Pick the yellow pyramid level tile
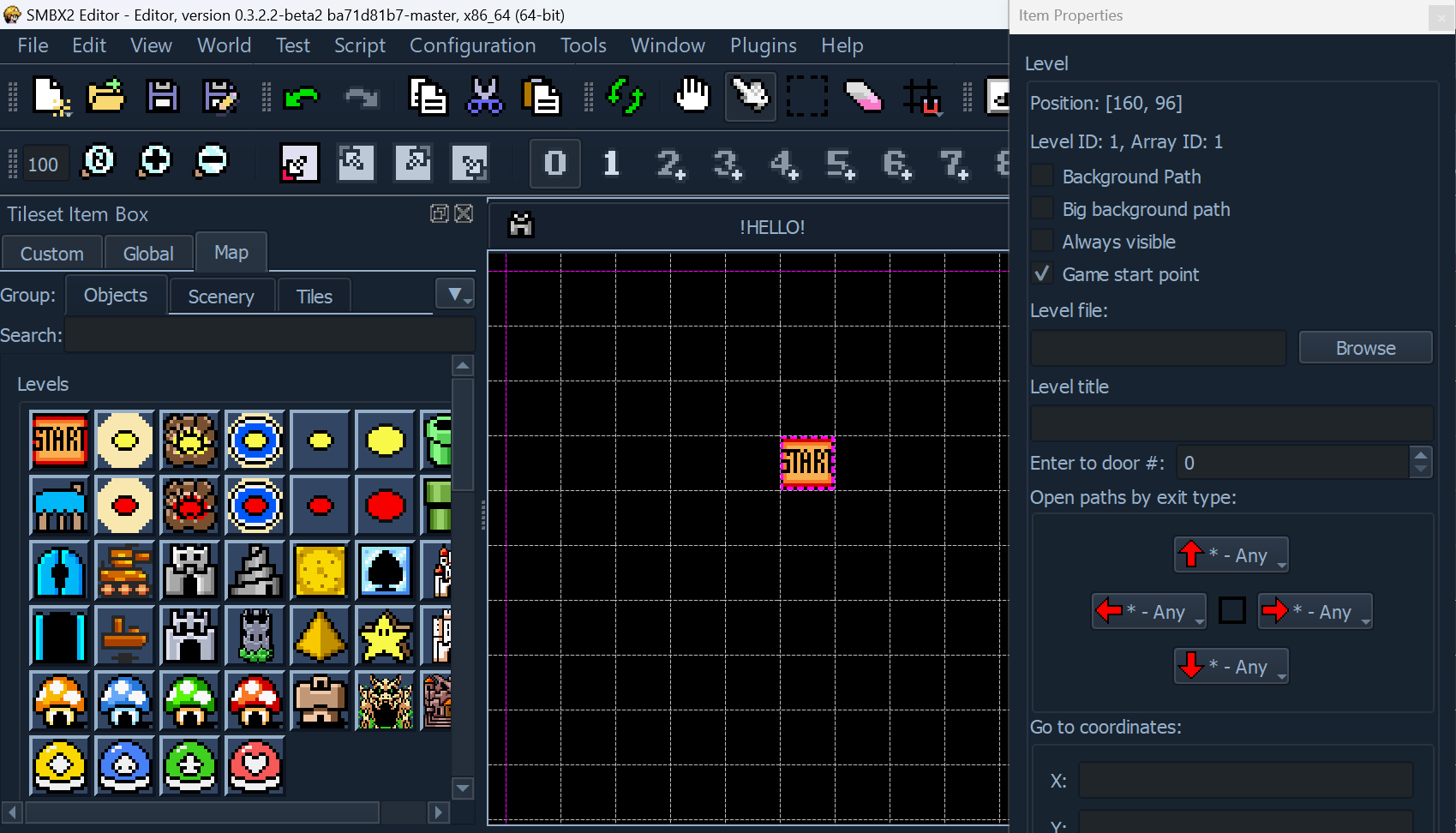The height and width of the screenshot is (833, 1456). click(320, 636)
